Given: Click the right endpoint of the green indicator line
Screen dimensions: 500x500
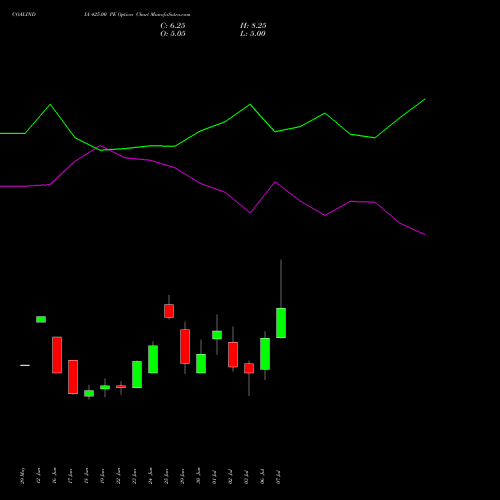Looking at the screenshot, I should click(x=425, y=99).
